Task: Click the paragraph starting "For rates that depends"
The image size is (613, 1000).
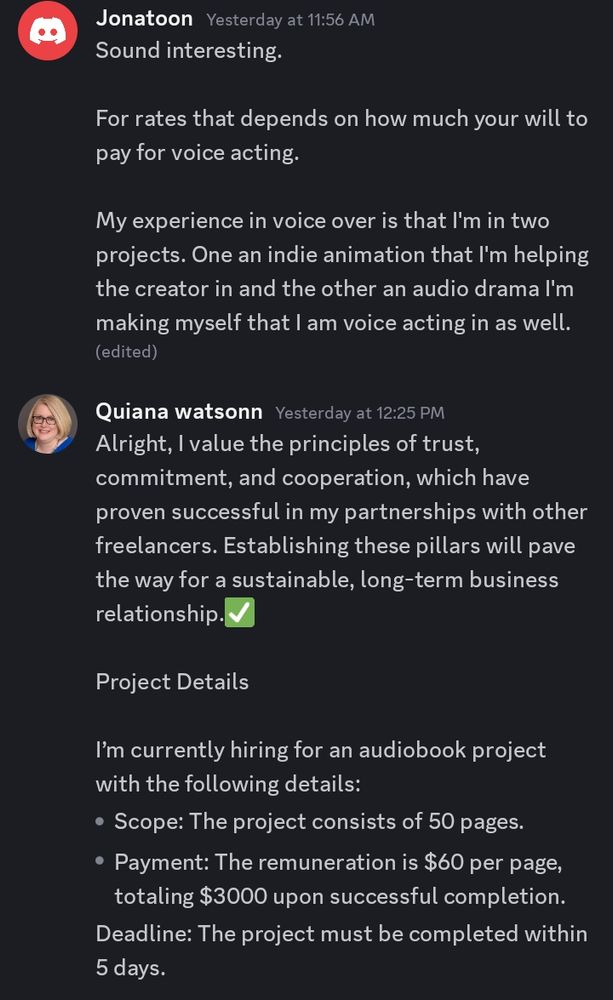Action: click(341, 135)
